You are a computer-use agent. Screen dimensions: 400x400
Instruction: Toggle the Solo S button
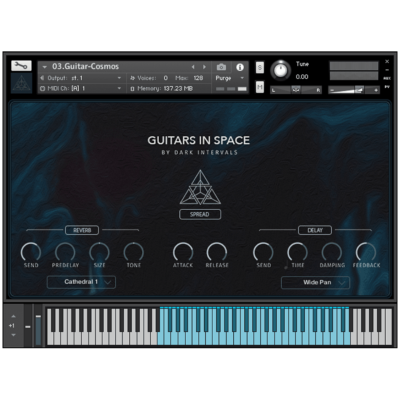tap(260, 67)
